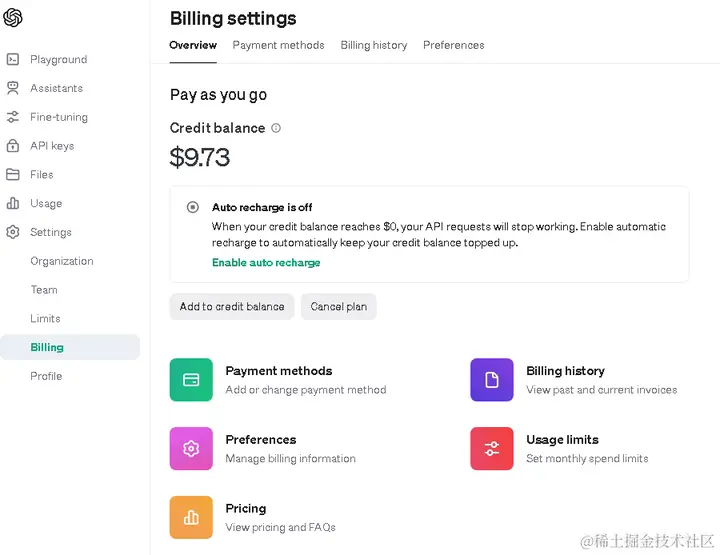The height and width of the screenshot is (555, 720).
Task: Open the Files section
Action: click(42, 174)
